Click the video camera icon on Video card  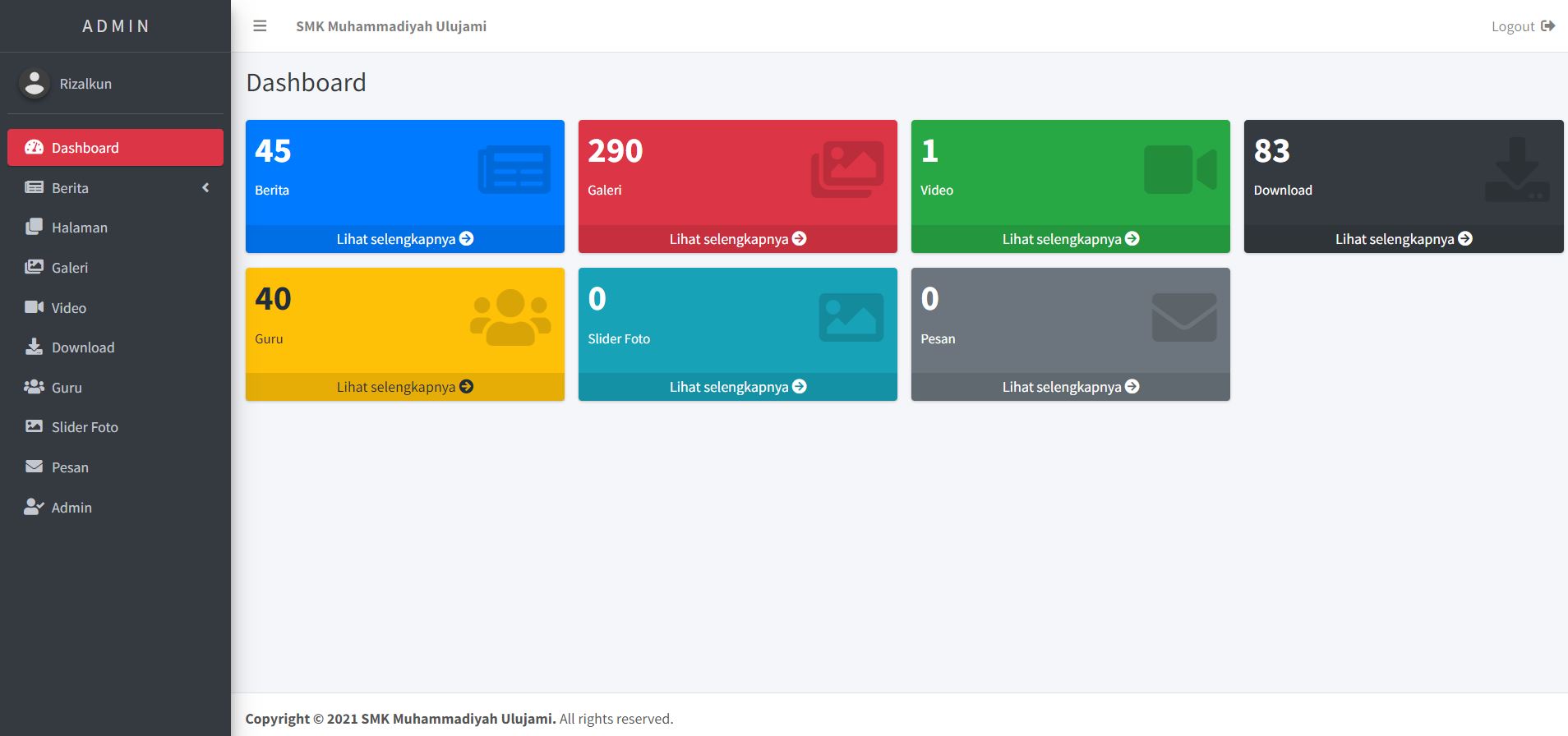click(1180, 170)
